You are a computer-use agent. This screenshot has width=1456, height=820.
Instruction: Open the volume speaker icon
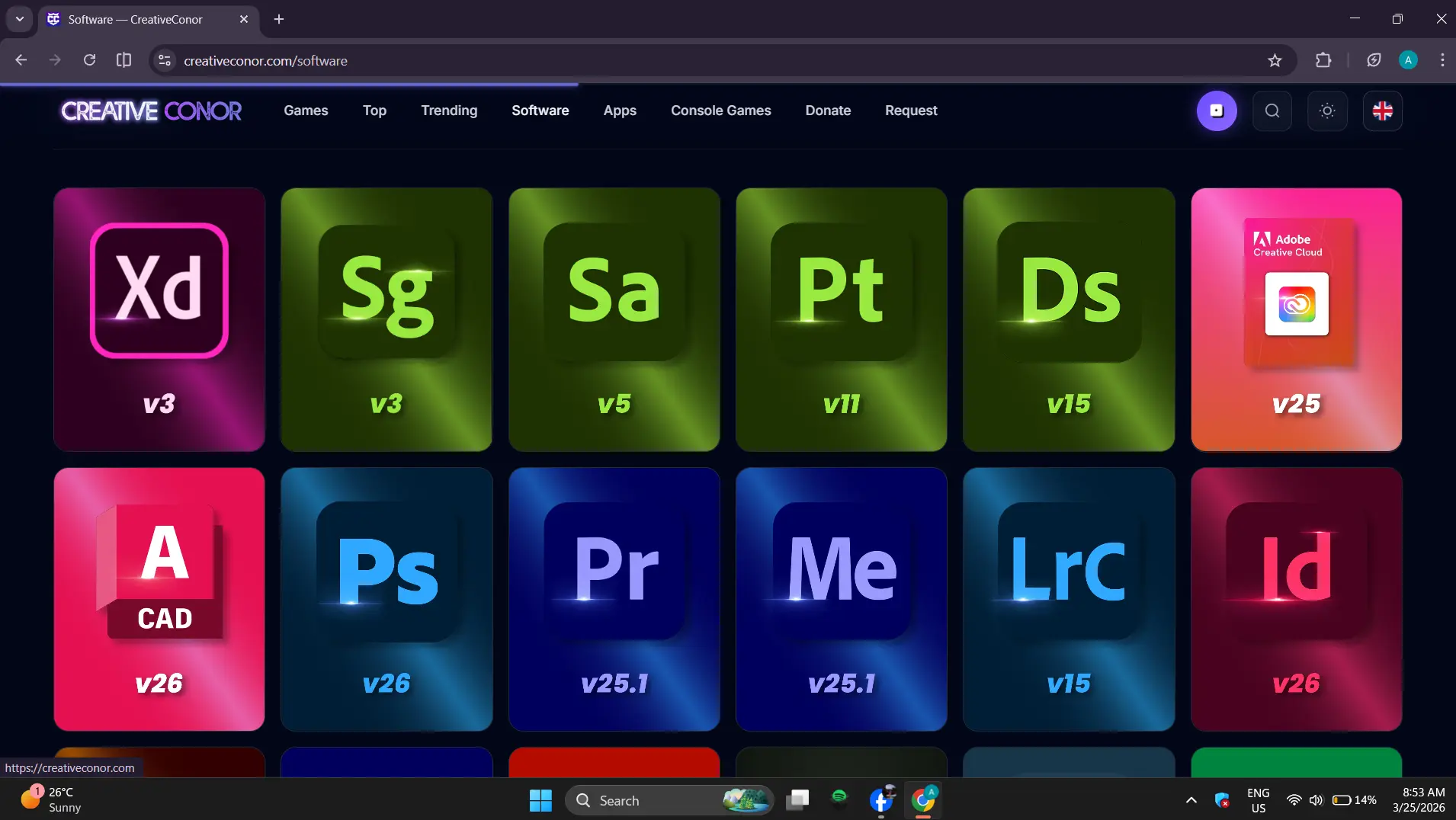coord(1316,800)
